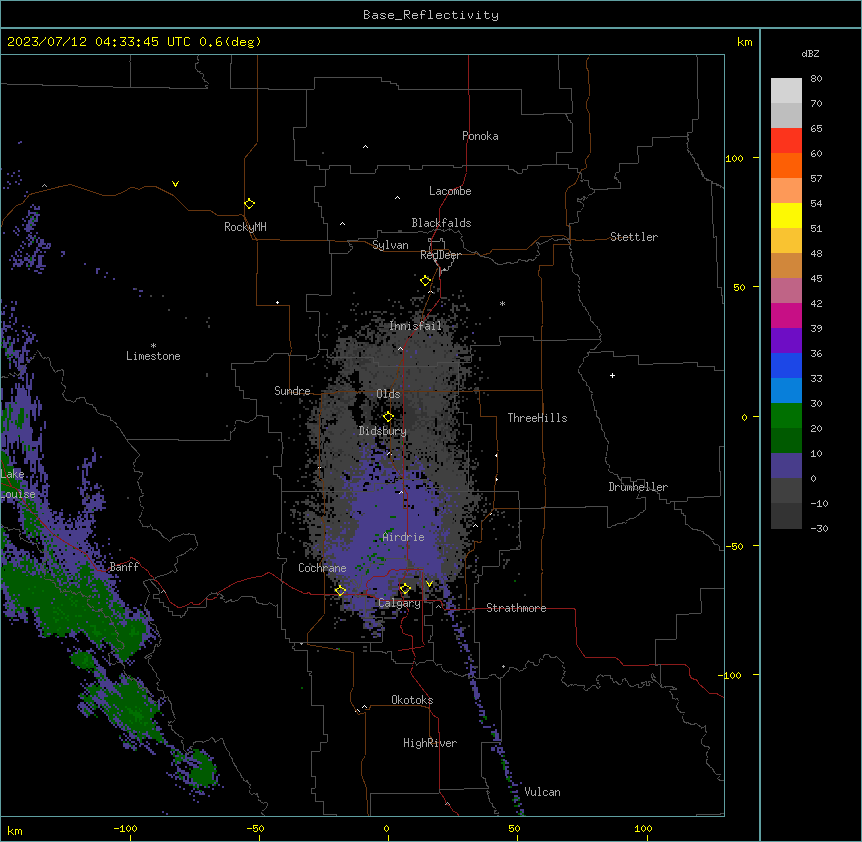
Task: Click the Calgary city label
Action: [399, 603]
